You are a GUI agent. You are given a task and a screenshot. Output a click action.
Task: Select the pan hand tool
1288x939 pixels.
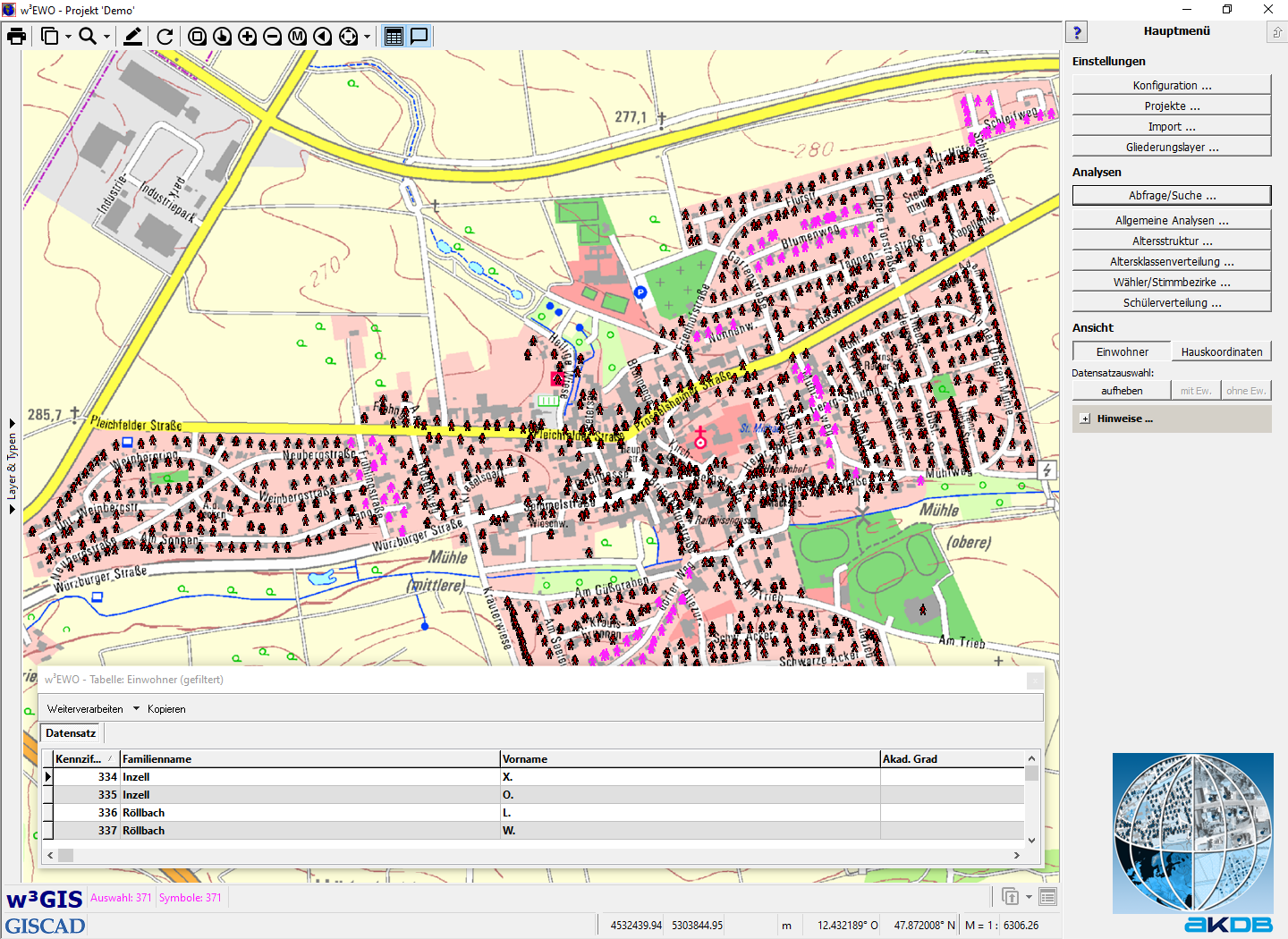tap(223, 36)
